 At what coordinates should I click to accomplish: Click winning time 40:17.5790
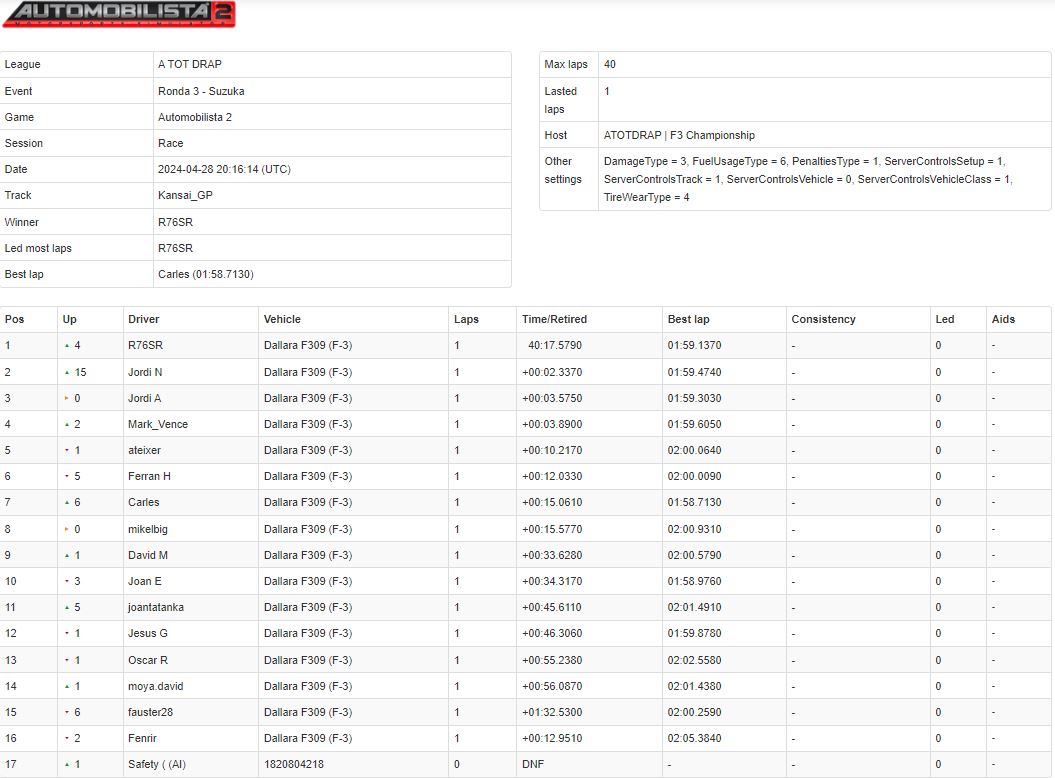pos(555,345)
